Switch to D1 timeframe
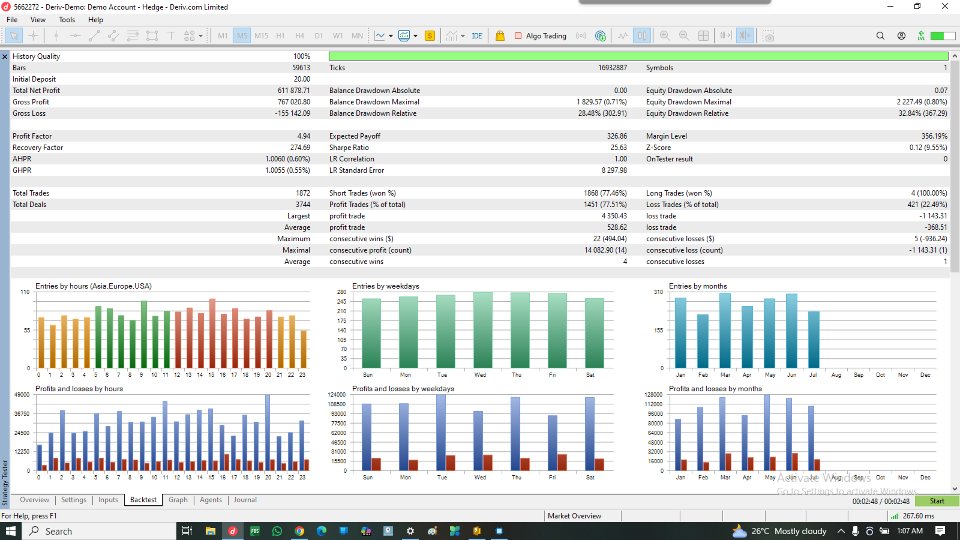960x540 pixels. 318,36
